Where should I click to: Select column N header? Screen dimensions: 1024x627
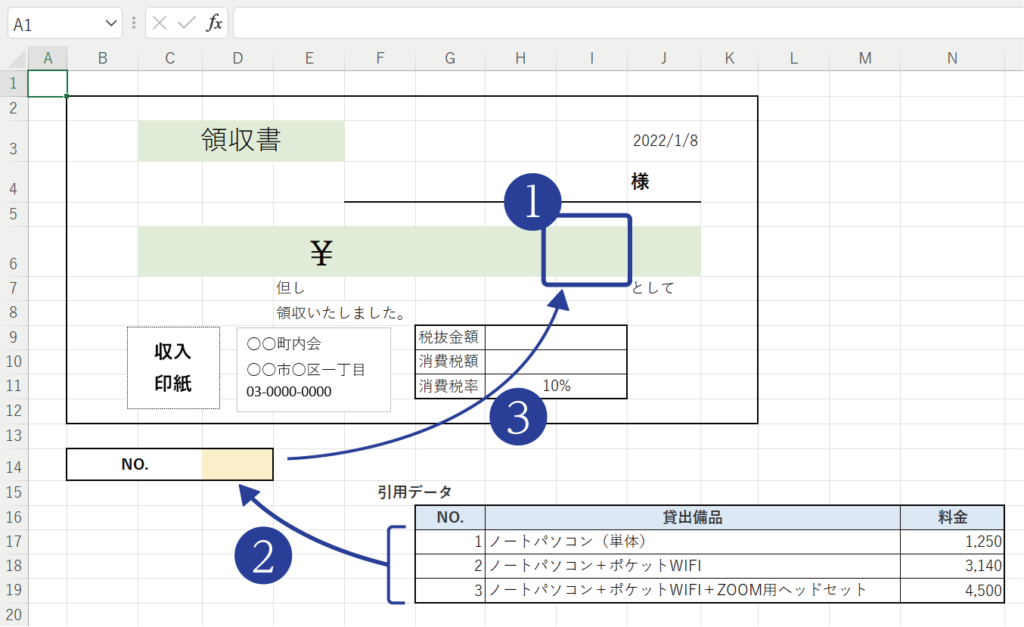952,59
